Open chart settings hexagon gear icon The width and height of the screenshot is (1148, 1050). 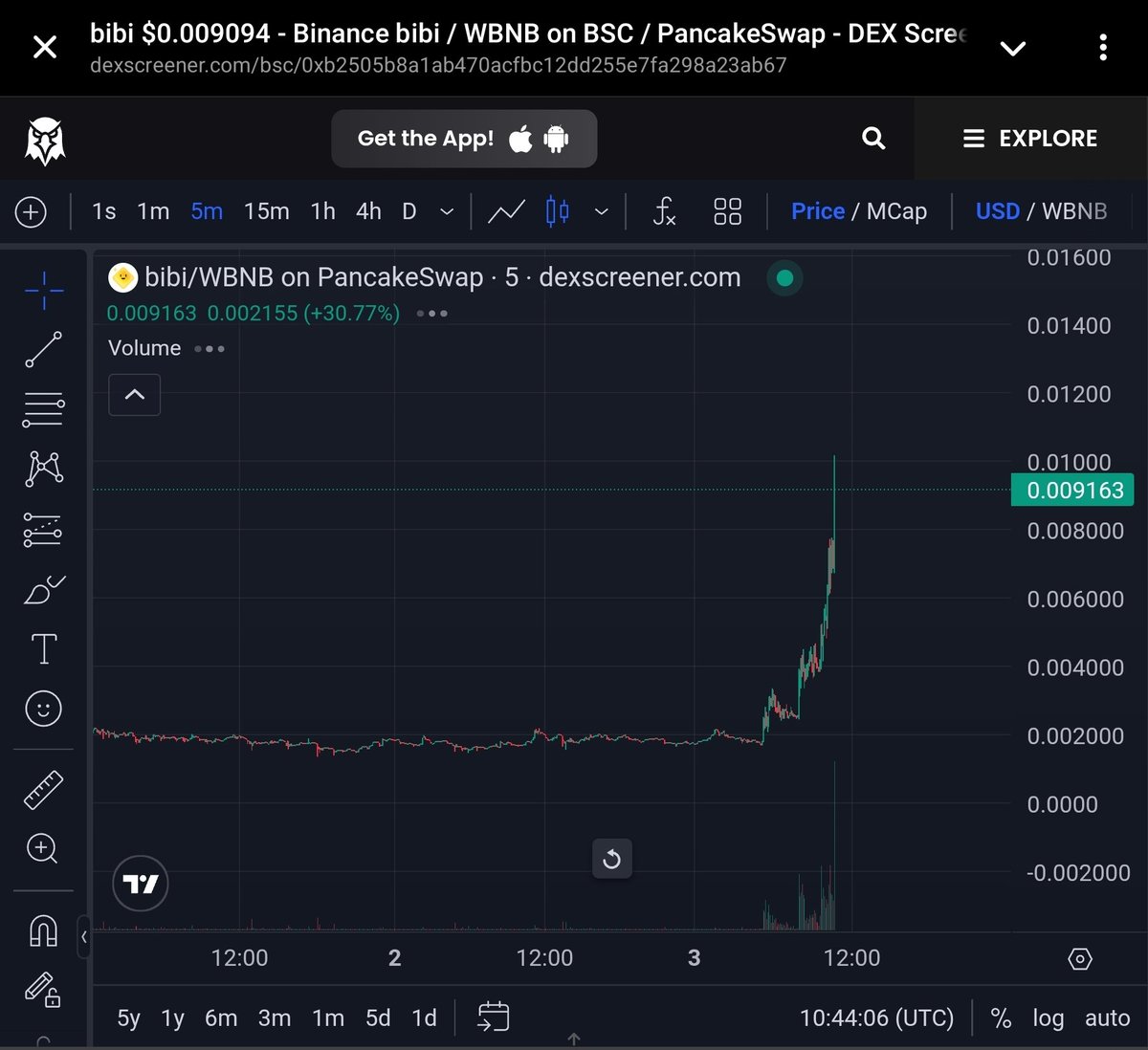[x=1080, y=959]
